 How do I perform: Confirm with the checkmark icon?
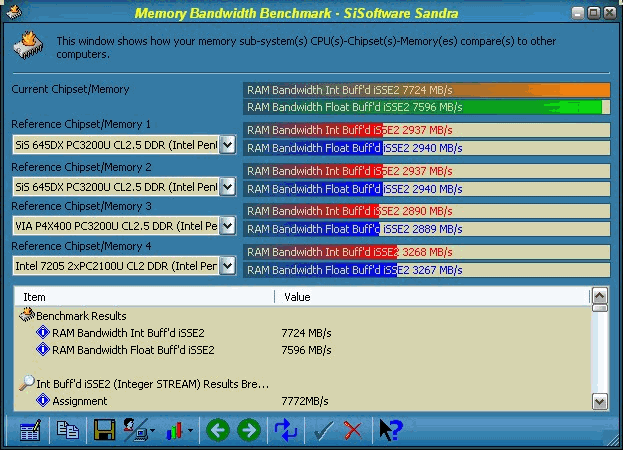[x=323, y=431]
